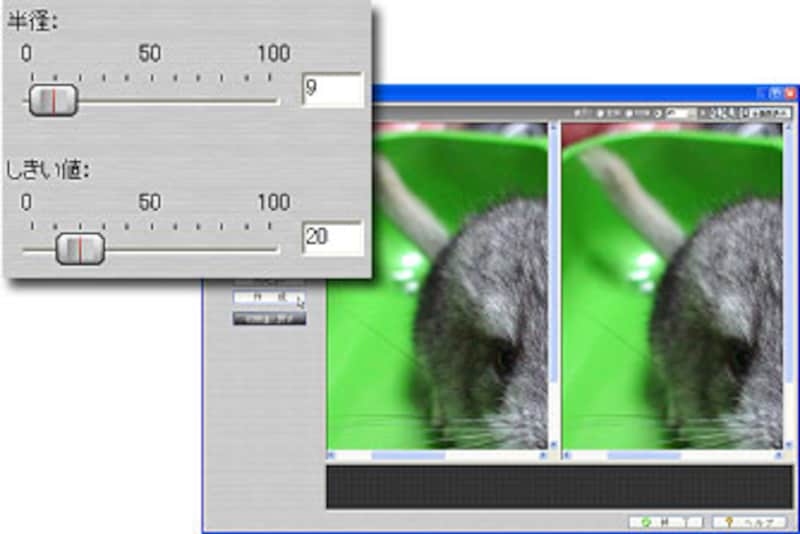Click the green checkmark OK button

(655, 522)
